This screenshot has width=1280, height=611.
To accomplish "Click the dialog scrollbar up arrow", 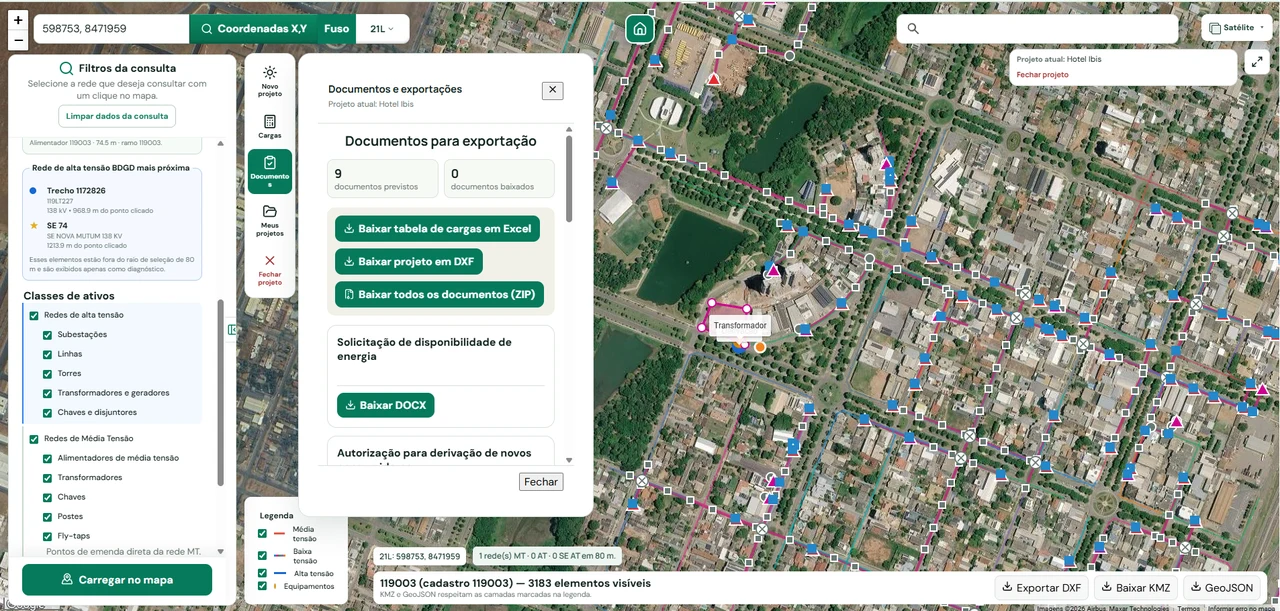I will coord(569,129).
